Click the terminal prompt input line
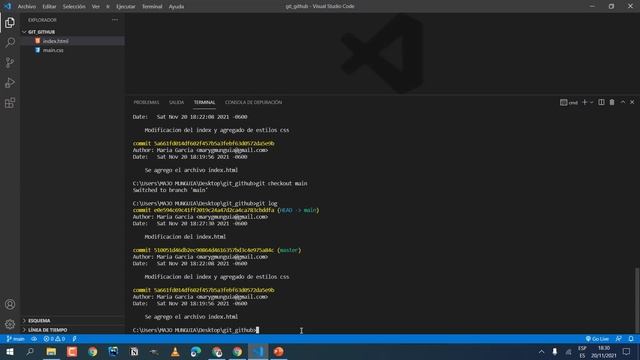Viewport: 640px width, 360px height. [x=196, y=330]
